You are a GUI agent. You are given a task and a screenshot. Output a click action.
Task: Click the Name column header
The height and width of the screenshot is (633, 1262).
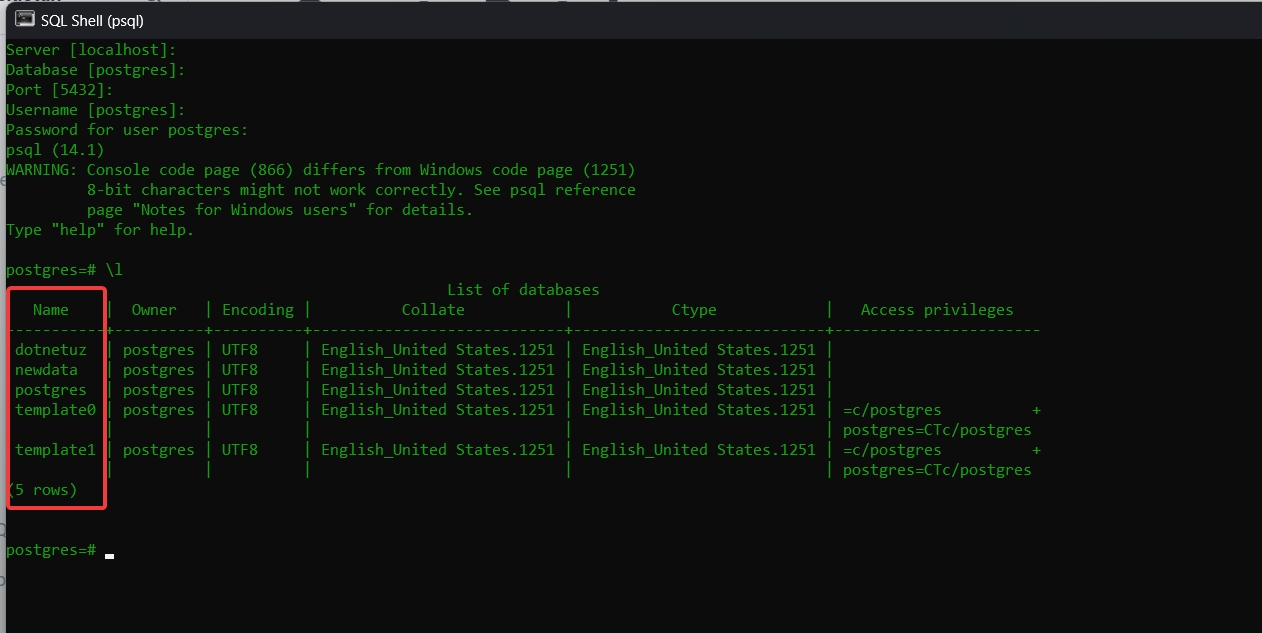coord(51,310)
